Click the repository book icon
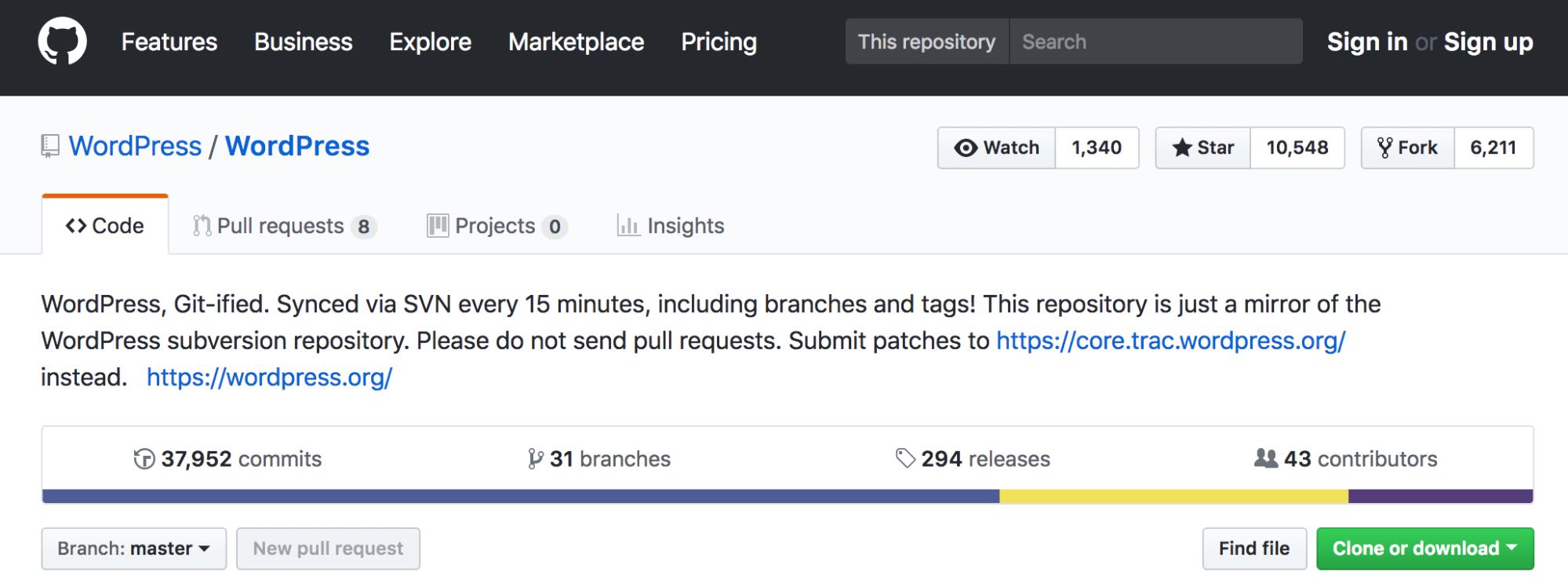Screen dimensions: 1568x583 click(50, 146)
